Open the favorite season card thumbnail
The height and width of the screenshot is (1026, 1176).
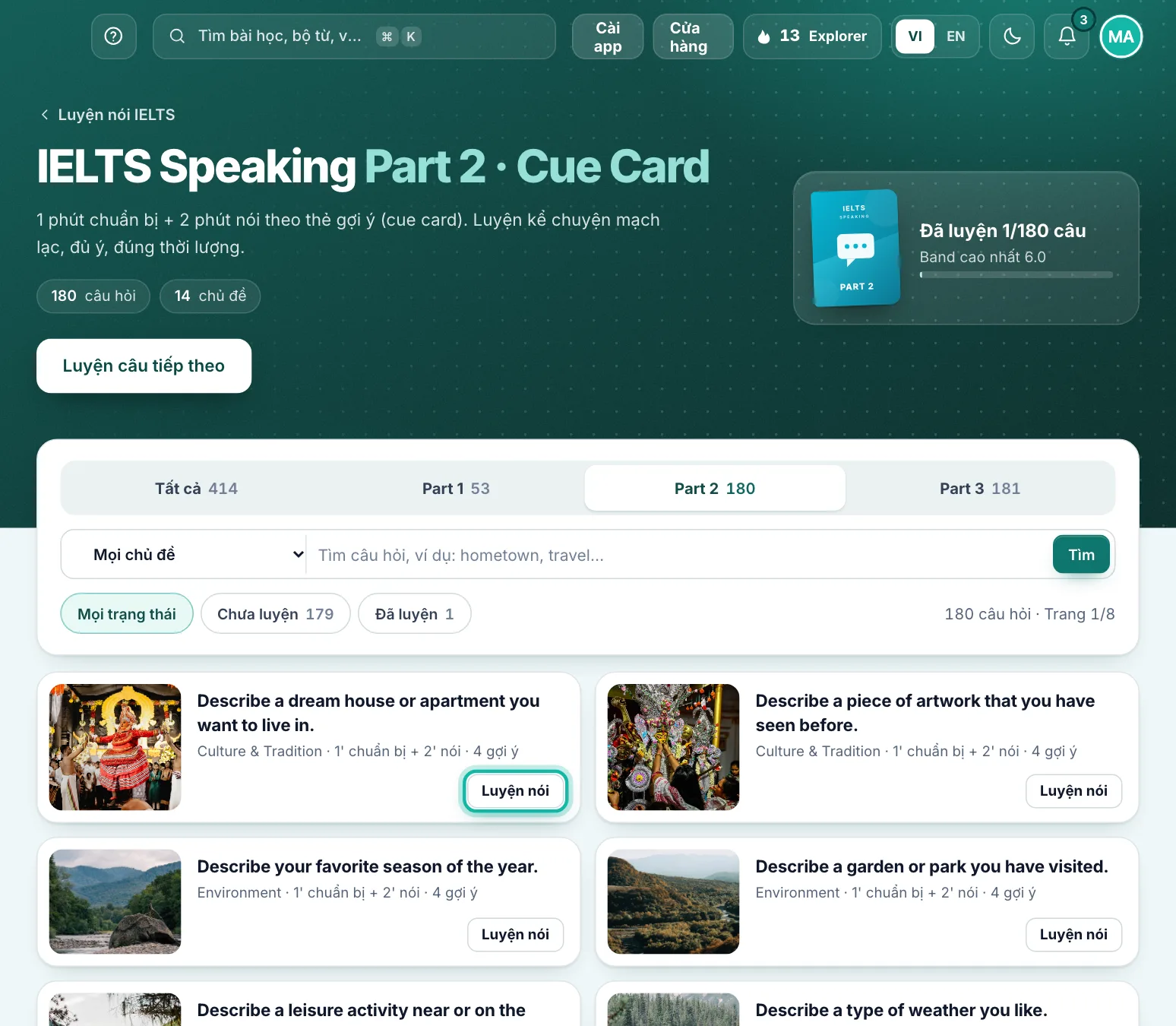click(x=115, y=901)
